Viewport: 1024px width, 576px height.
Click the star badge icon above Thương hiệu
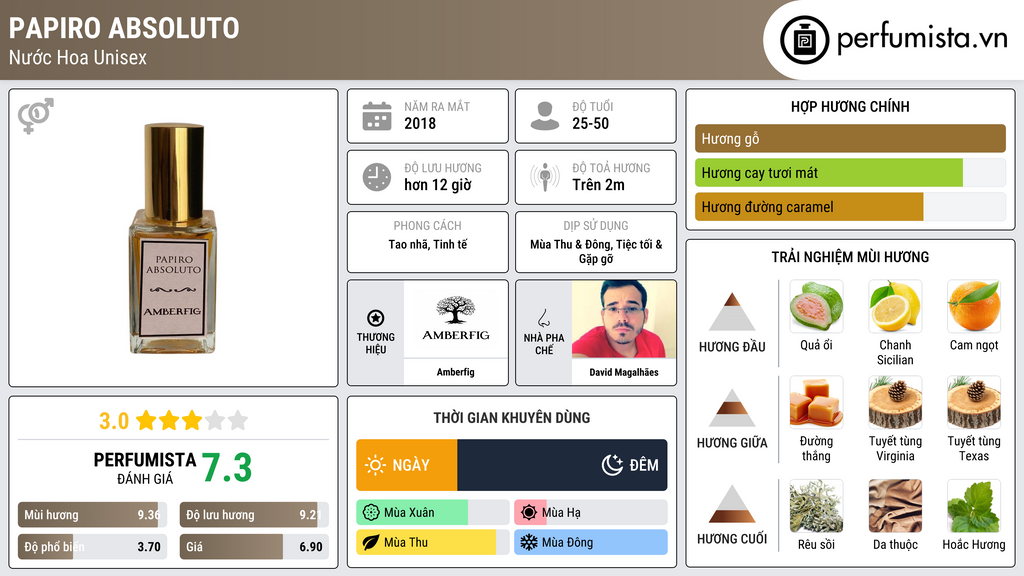376,318
